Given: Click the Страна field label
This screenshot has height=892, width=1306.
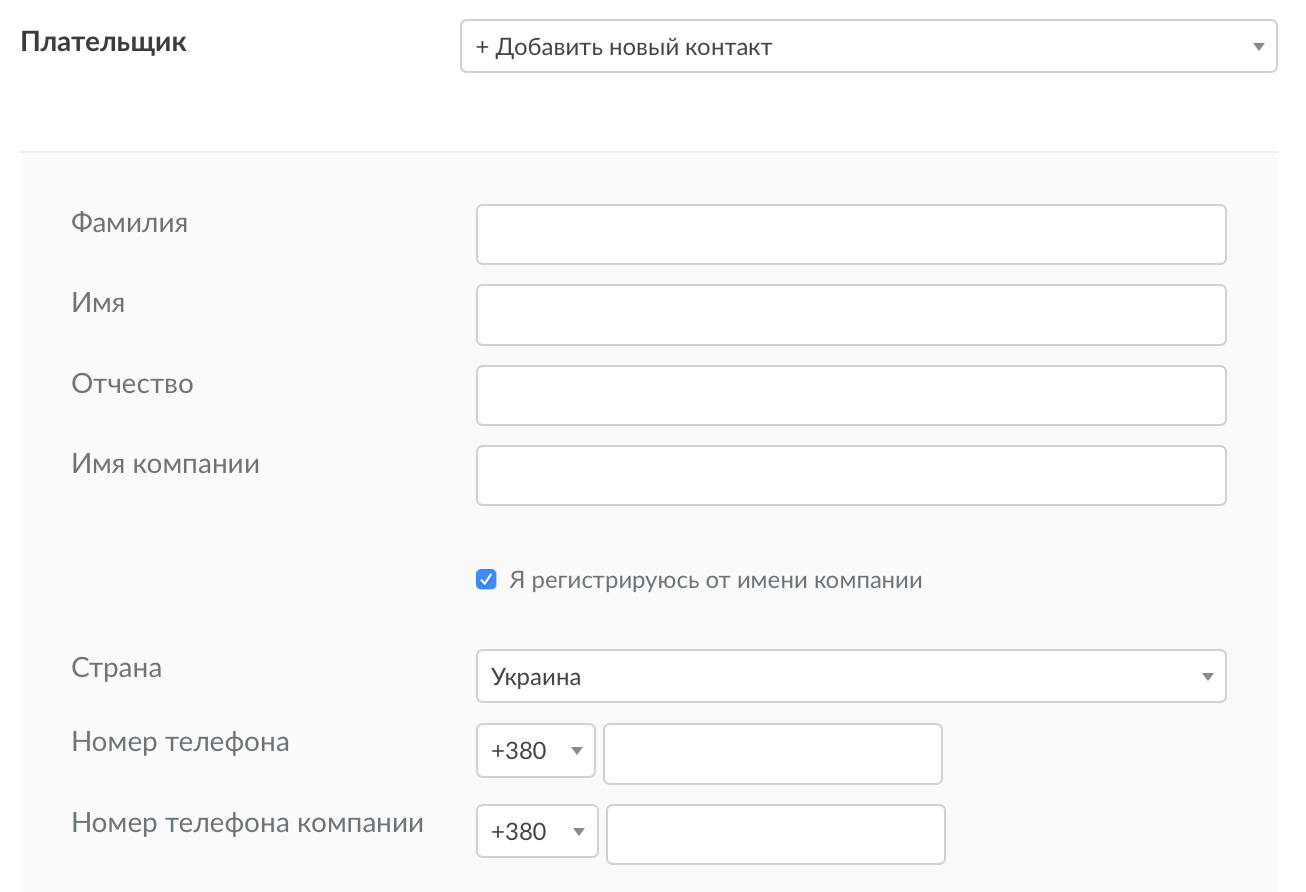Looking at the screenshot, I should 116,668.
